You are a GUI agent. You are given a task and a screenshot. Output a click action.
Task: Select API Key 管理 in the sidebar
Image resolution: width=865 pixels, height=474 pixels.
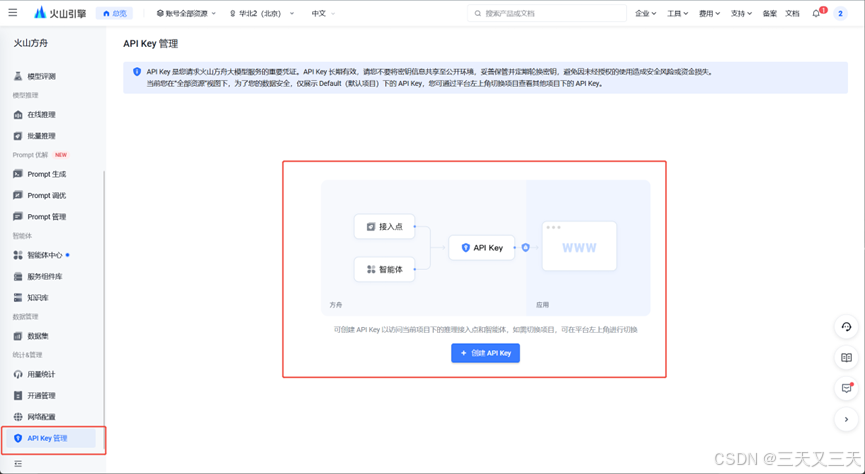(51, 438)
